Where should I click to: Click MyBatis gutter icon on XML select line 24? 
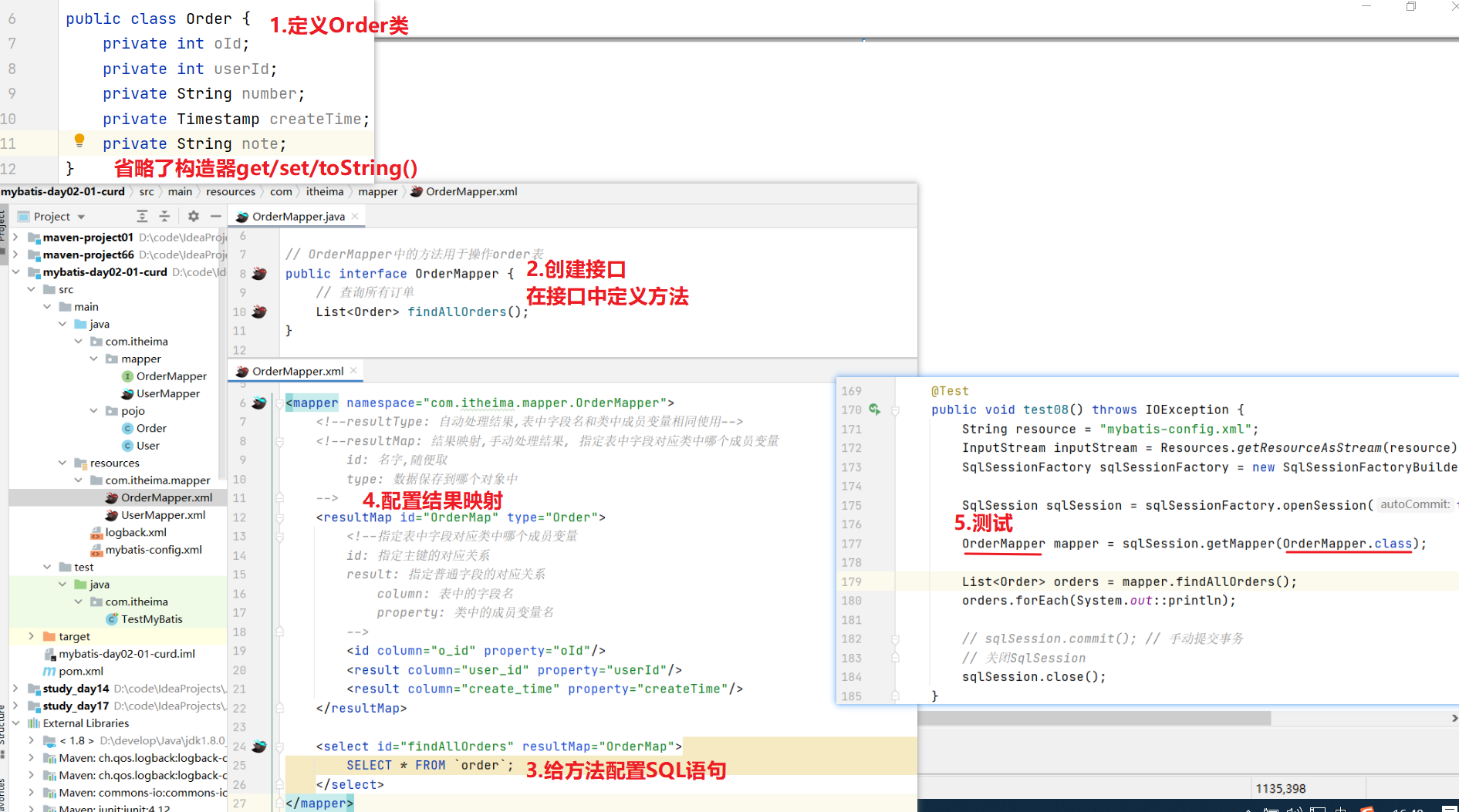[x=259, y=746]
